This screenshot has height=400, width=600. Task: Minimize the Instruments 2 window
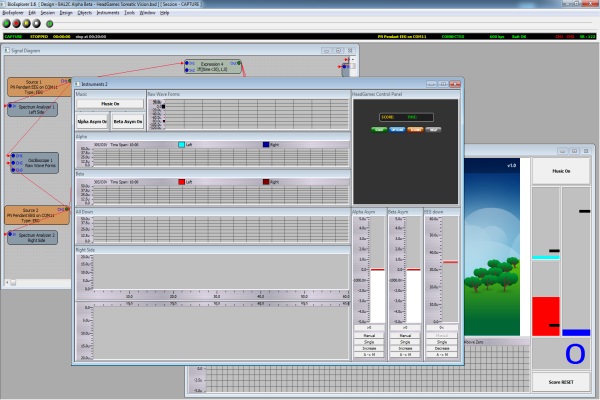pos(431,84)
